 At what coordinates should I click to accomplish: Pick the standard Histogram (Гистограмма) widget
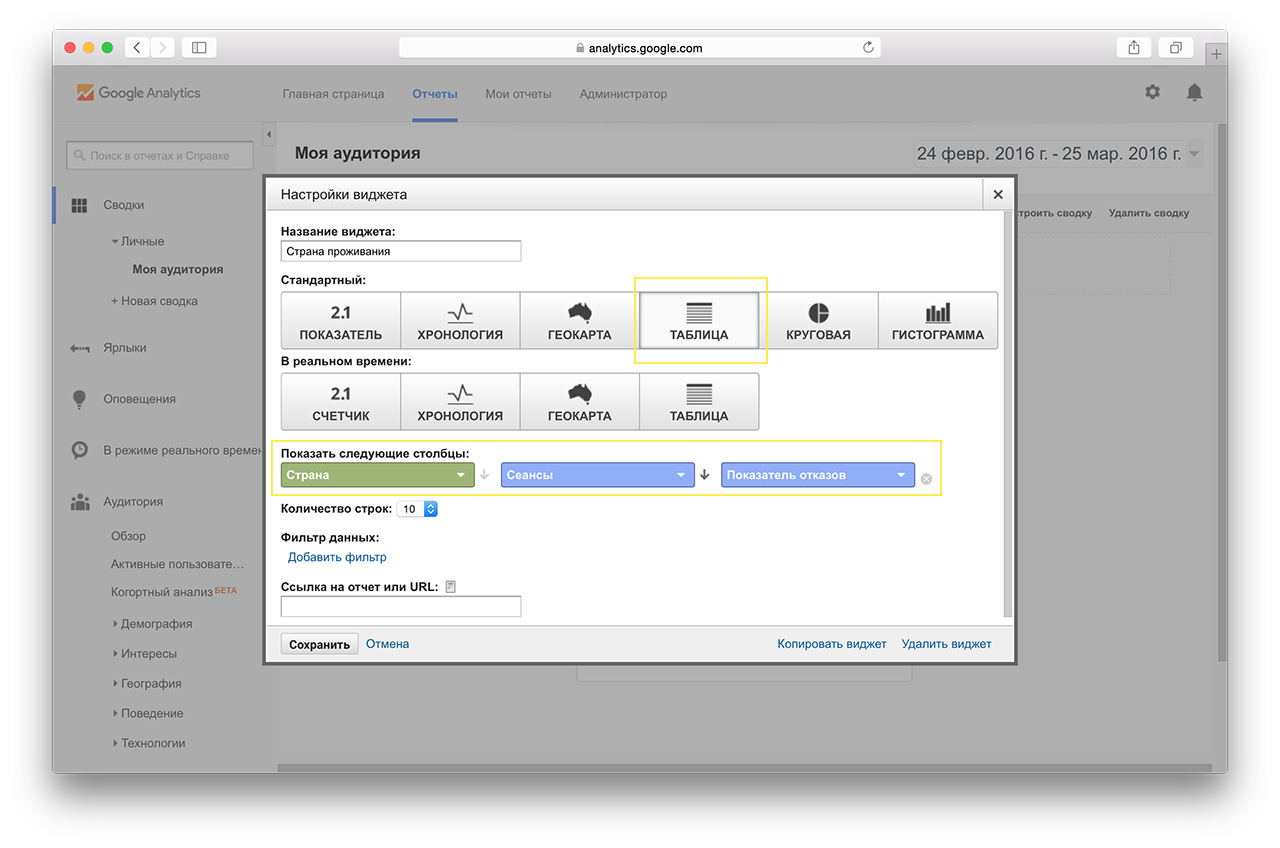point(937,321)
